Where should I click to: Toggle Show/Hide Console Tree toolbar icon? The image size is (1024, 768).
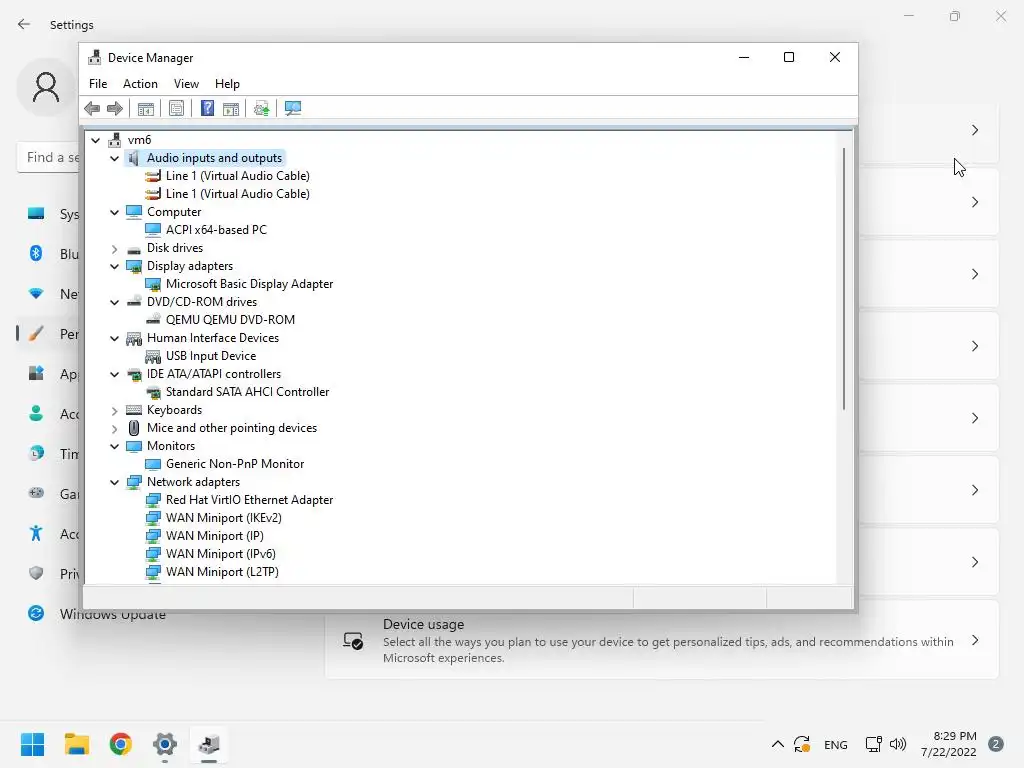click(146, 108)
